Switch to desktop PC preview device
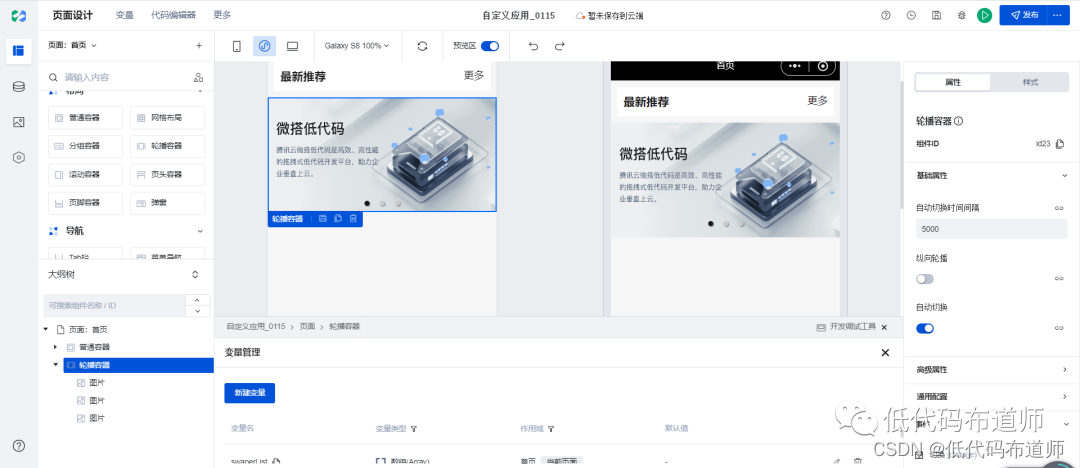 tap(292, 46)
